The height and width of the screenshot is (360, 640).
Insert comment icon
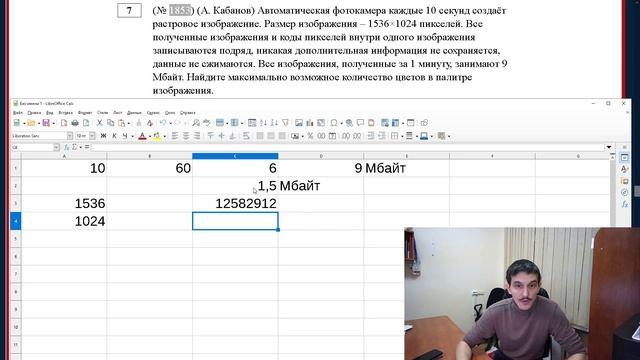360,122
